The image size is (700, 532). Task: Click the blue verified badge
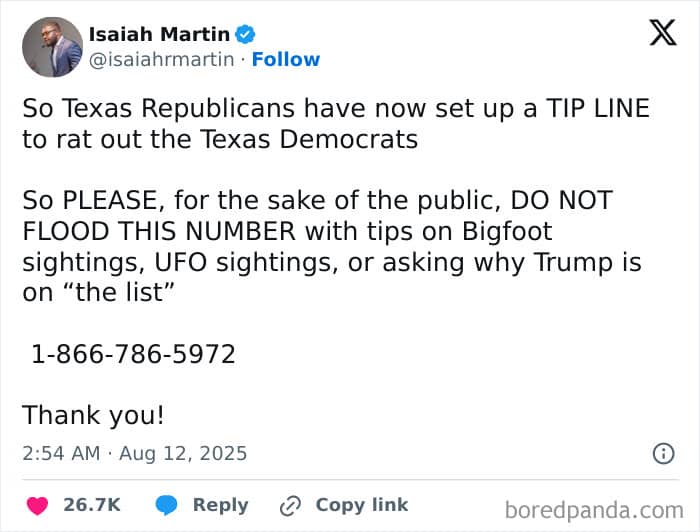pyautogui.click(x=244, y=35)
